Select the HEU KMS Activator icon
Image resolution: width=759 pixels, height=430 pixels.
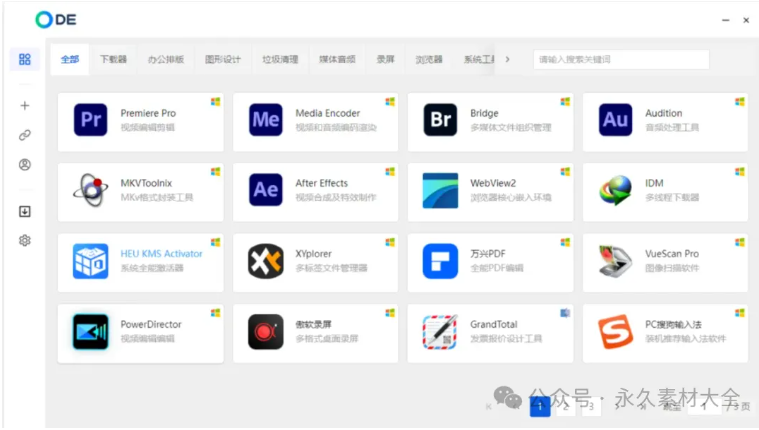tap(91, 261)
